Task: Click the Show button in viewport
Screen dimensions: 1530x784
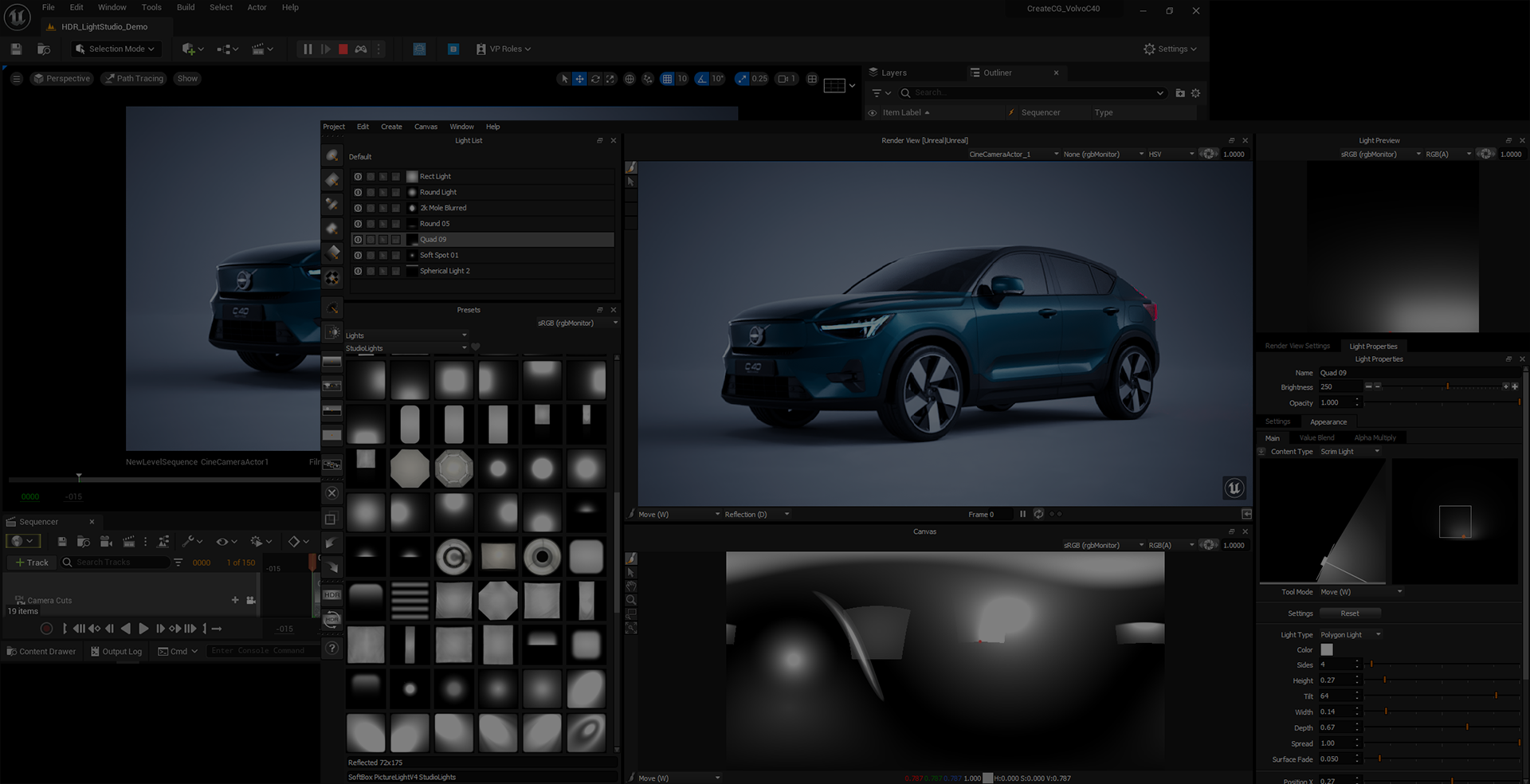Action: click(x=187, y=79)
